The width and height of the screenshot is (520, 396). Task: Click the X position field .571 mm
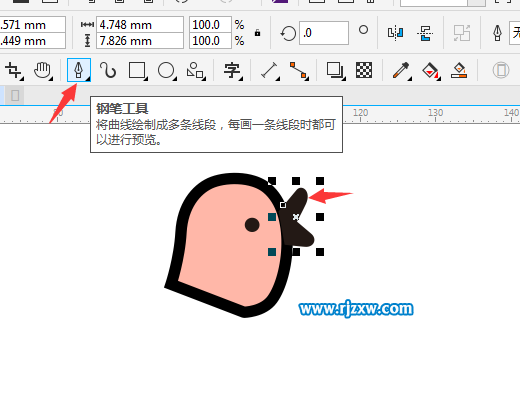point(33,25)
